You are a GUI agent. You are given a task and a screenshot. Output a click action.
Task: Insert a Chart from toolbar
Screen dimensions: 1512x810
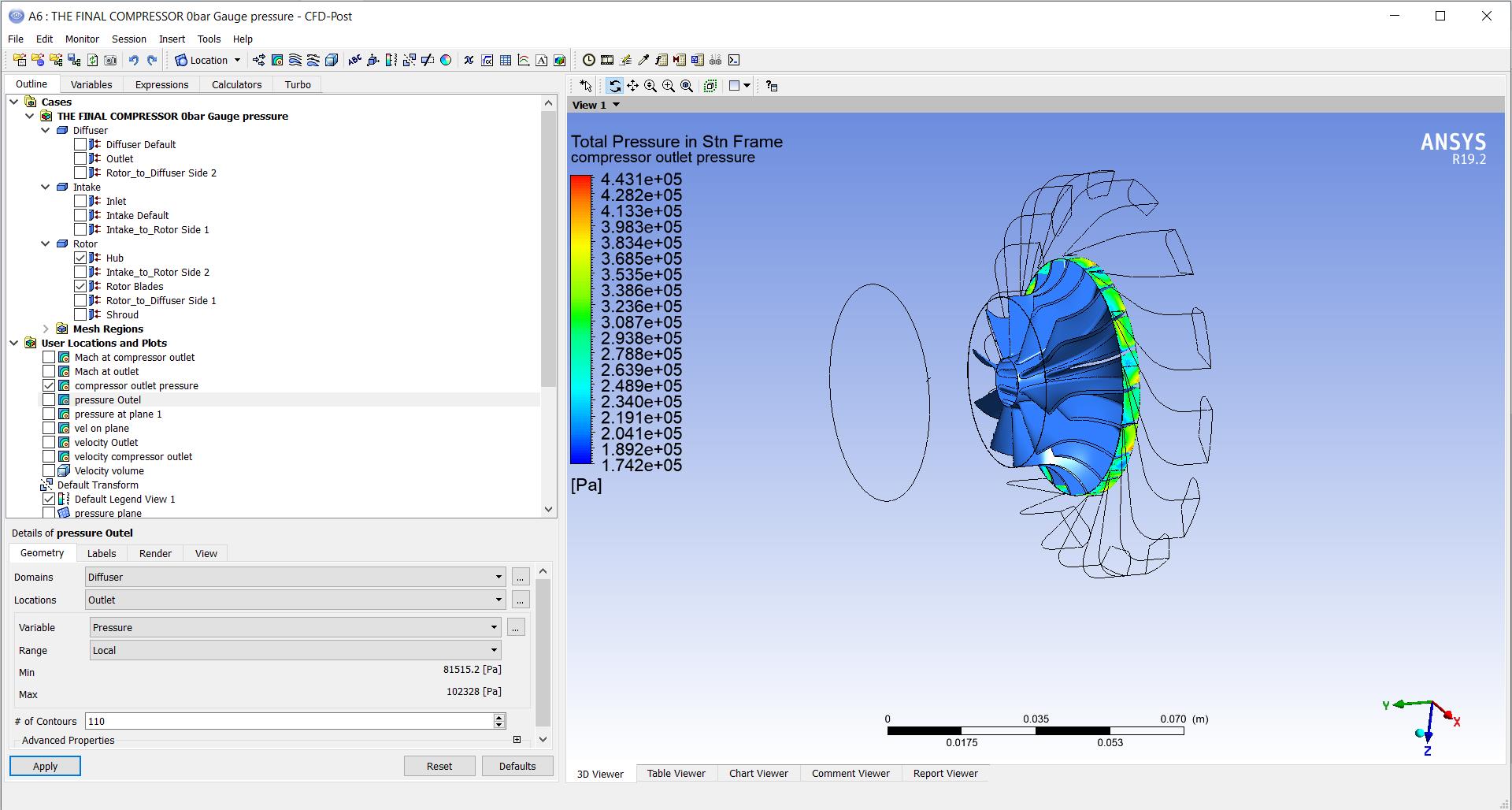(524, 60)
